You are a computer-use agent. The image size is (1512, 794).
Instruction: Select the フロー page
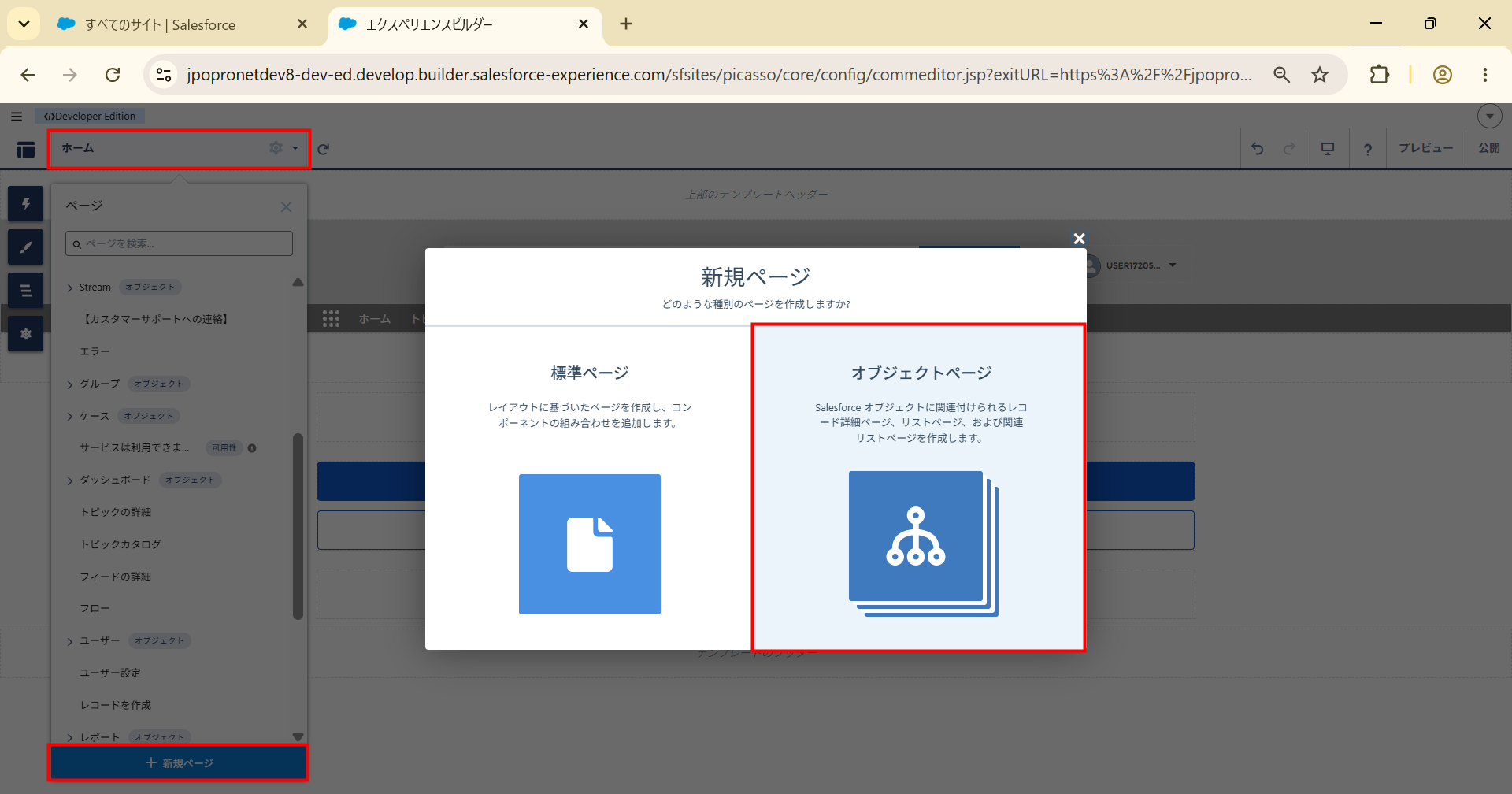(x=95, y=608)
